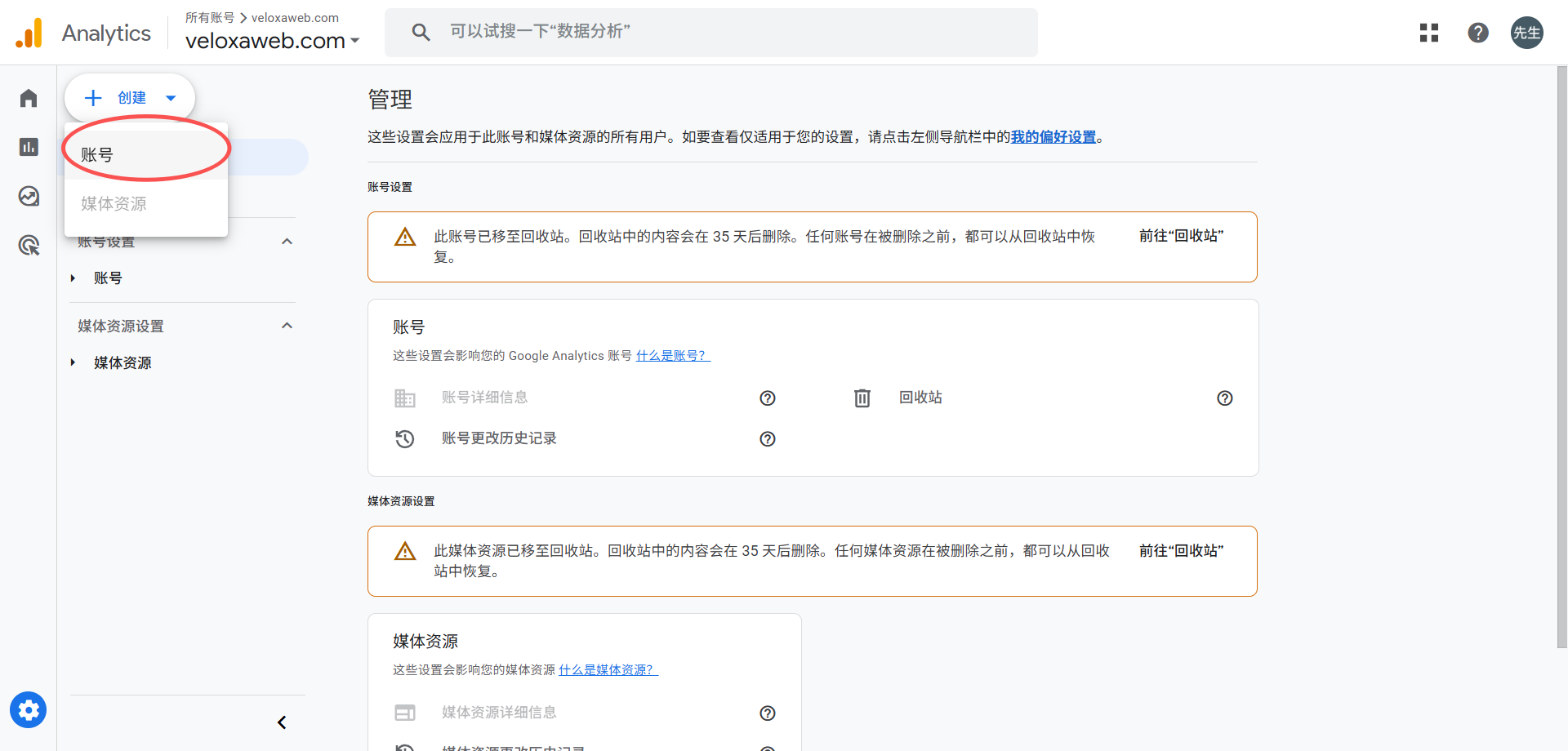This screenshot has width=1568, height=751.
Task: Open the Google apps grid menu
Action: (1429, 33)
